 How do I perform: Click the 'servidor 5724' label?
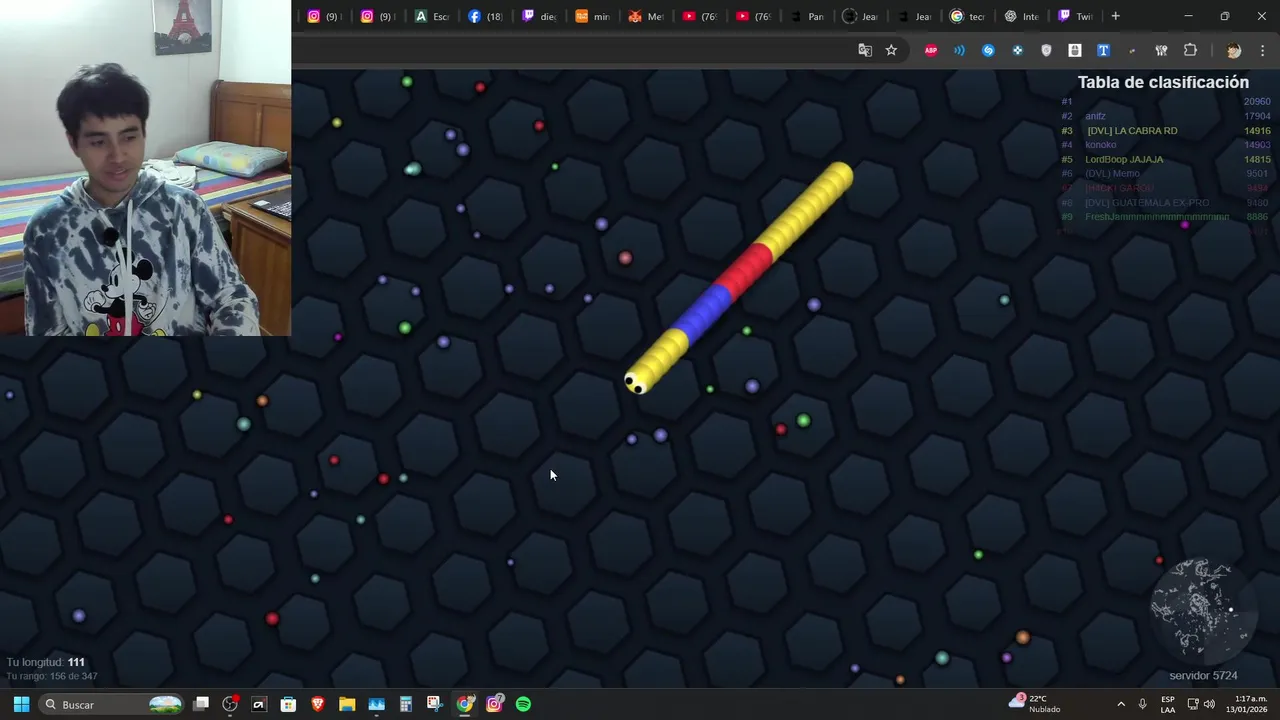[x=1203, y=676]
